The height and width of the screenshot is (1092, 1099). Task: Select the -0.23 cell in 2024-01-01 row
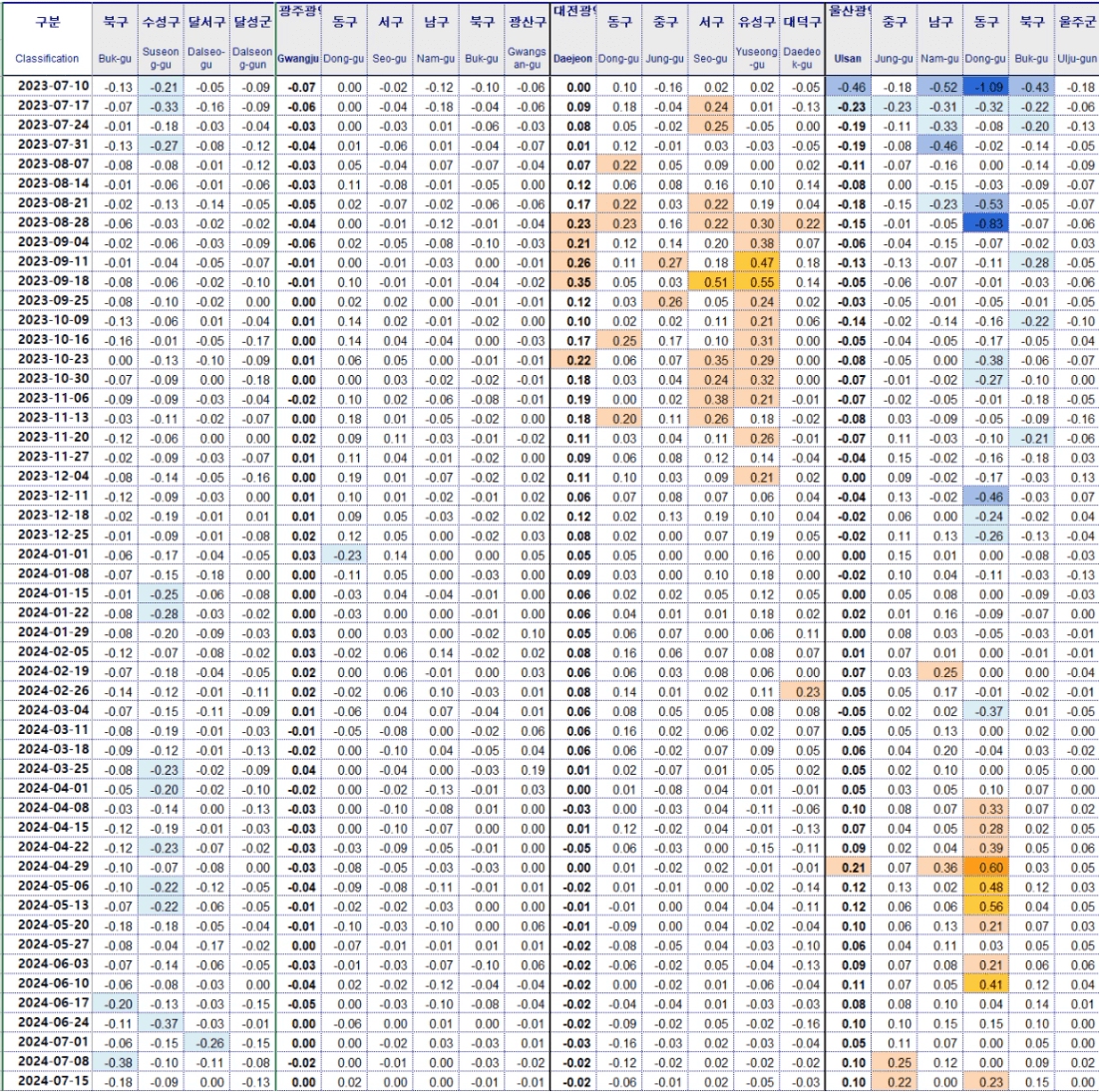click(x=343, y=555)
